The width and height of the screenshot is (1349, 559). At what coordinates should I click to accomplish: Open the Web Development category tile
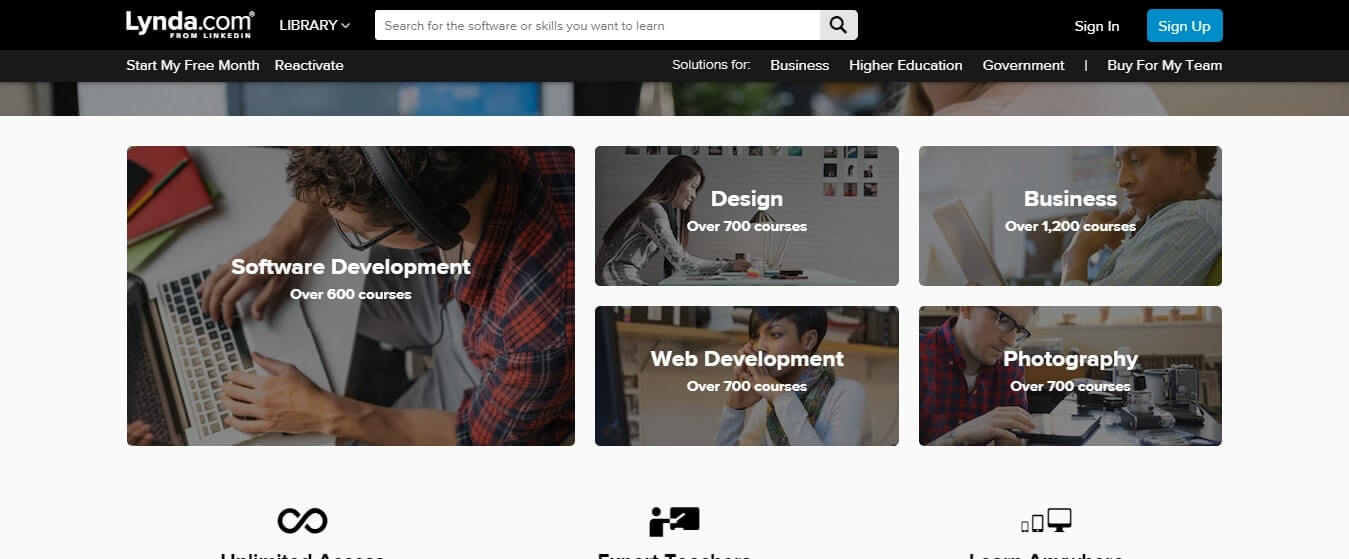point(747,376)
